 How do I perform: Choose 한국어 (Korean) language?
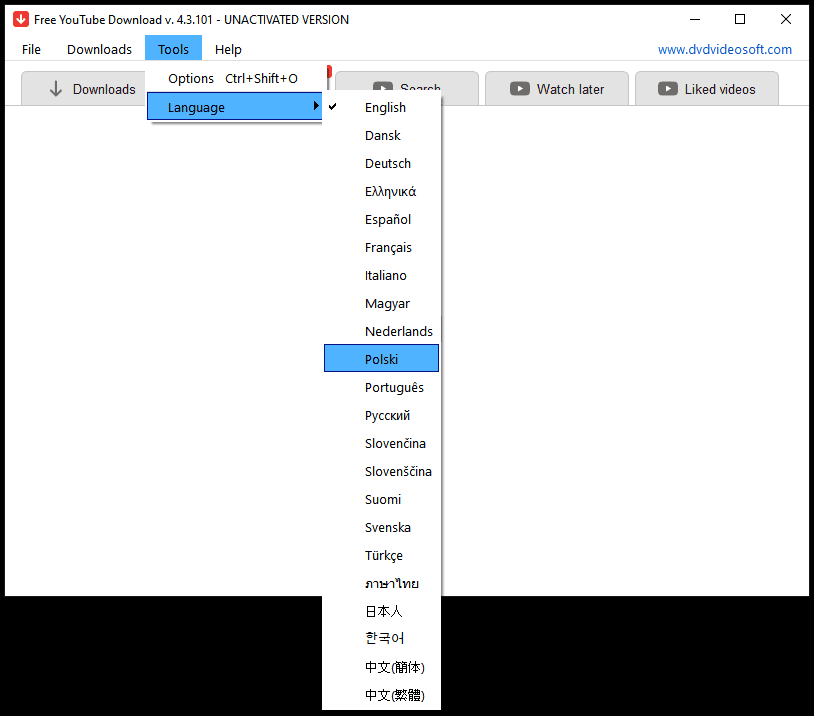coord(382,639)
